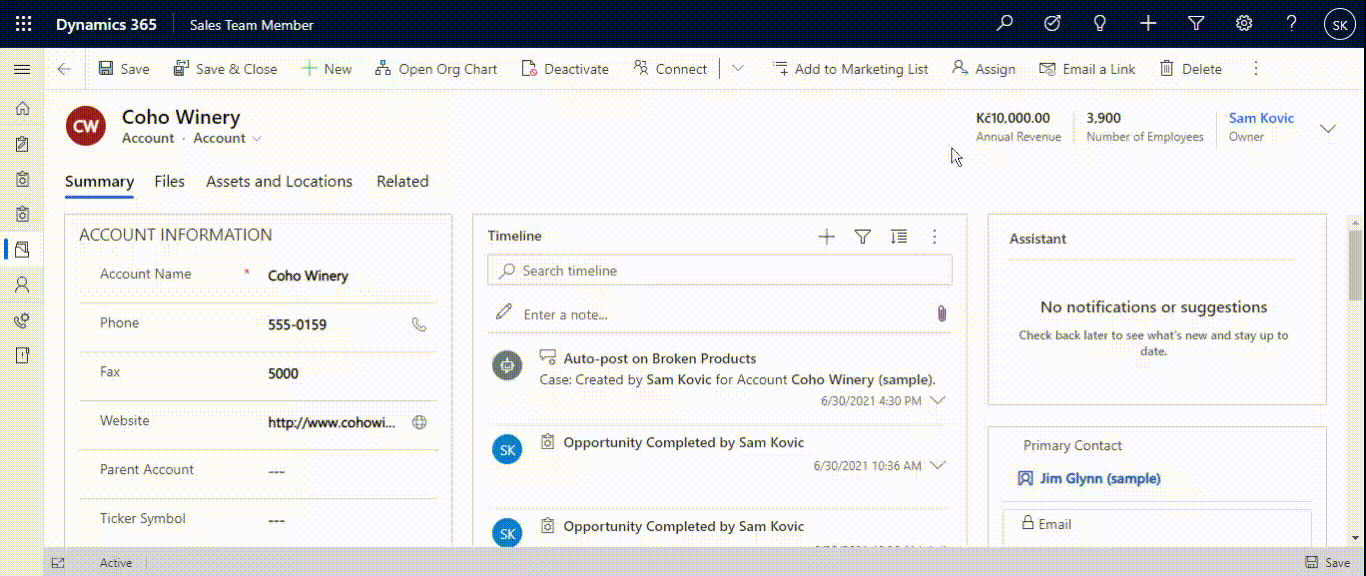Open the clipboard-with-pencil sidebar icon
The height and width of the screenshot is (576, 1366).
click(22, 144)
